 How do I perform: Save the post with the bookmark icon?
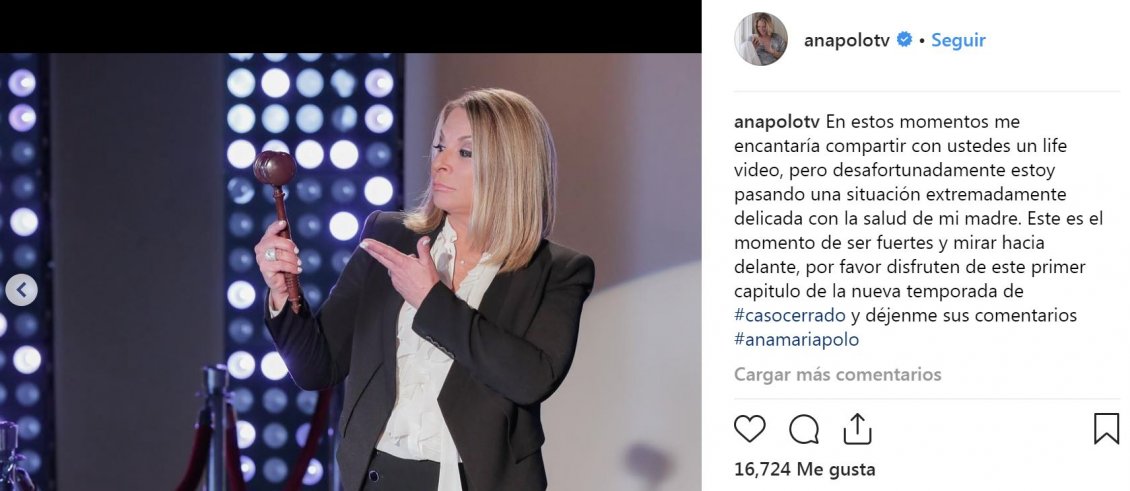(1106, 429)
